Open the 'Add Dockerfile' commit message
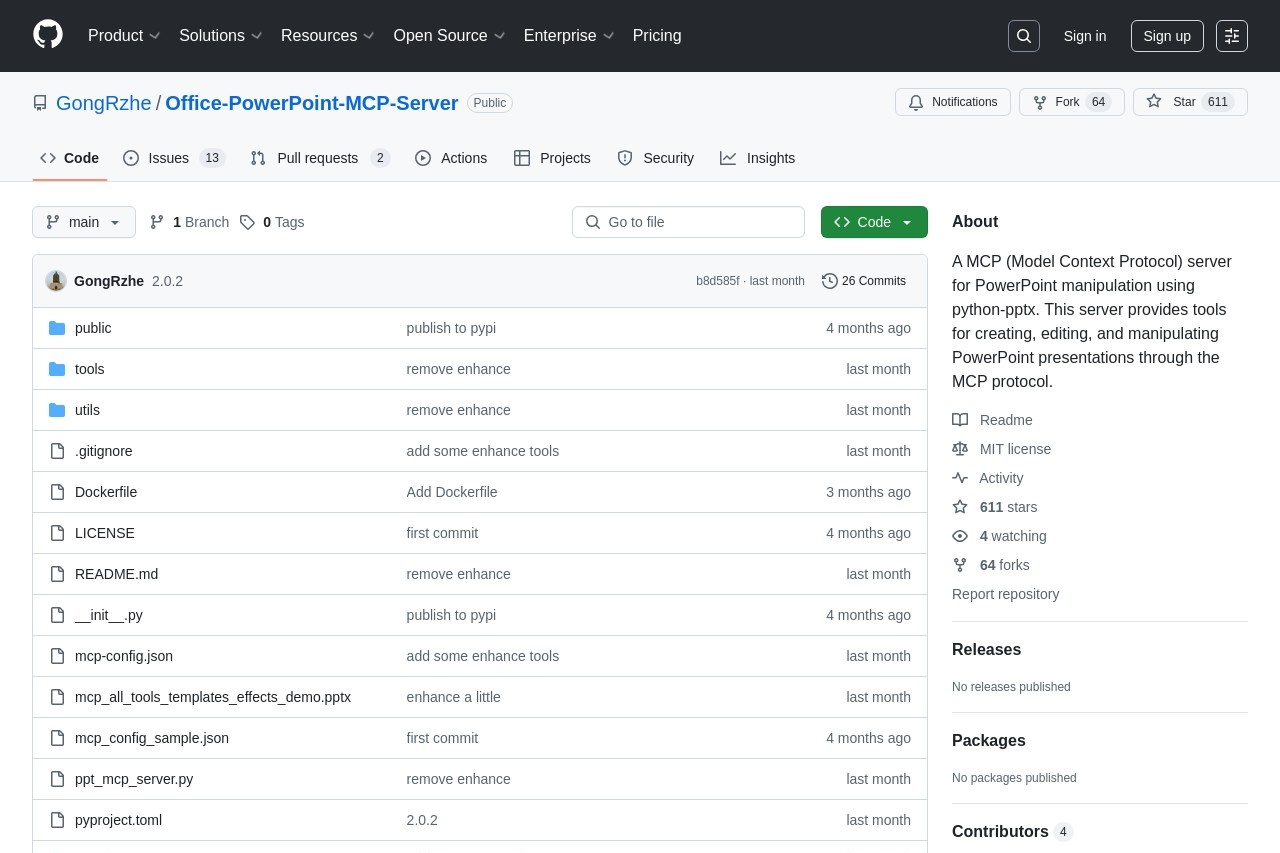Screen dimensions: 1280x853 tap(452, 492)
